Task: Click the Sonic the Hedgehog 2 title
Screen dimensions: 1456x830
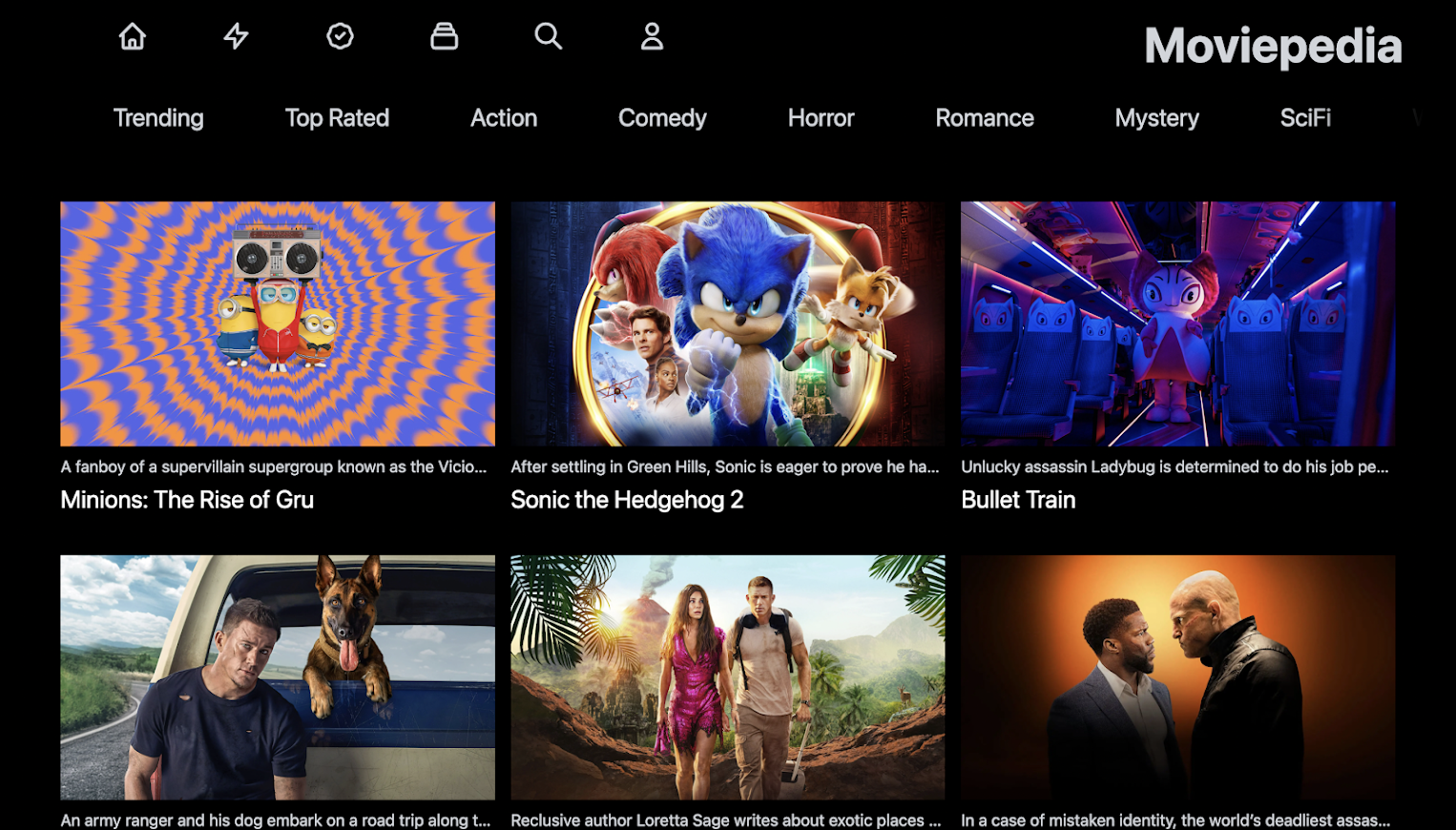Action: (x=627, y=499)
